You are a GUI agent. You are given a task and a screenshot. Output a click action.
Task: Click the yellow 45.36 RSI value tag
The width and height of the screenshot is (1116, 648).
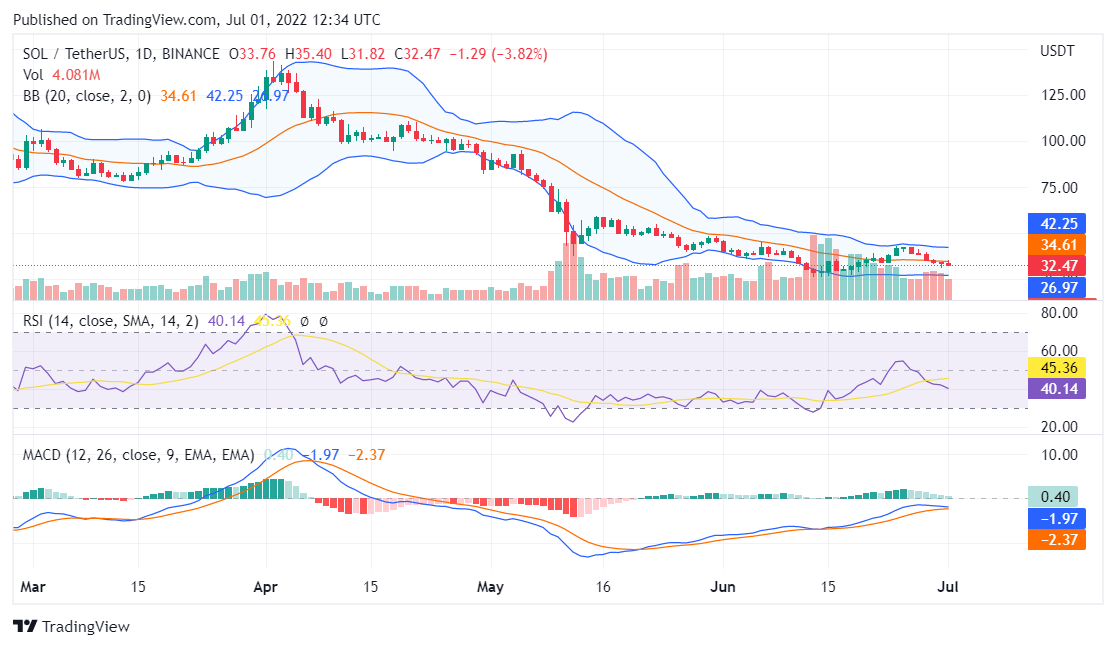[x=1056, y=367]
